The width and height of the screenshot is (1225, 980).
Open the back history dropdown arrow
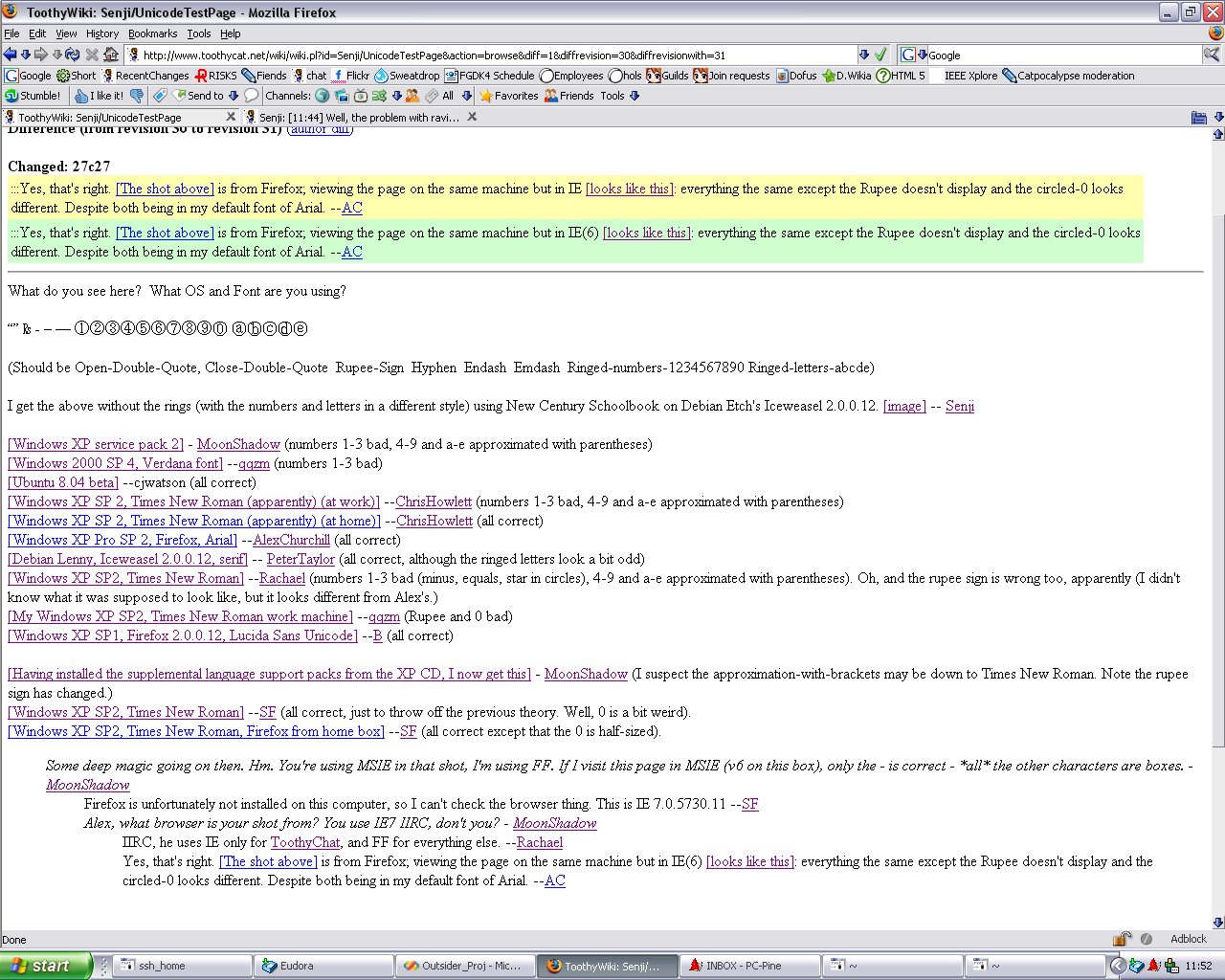[26, 55]
